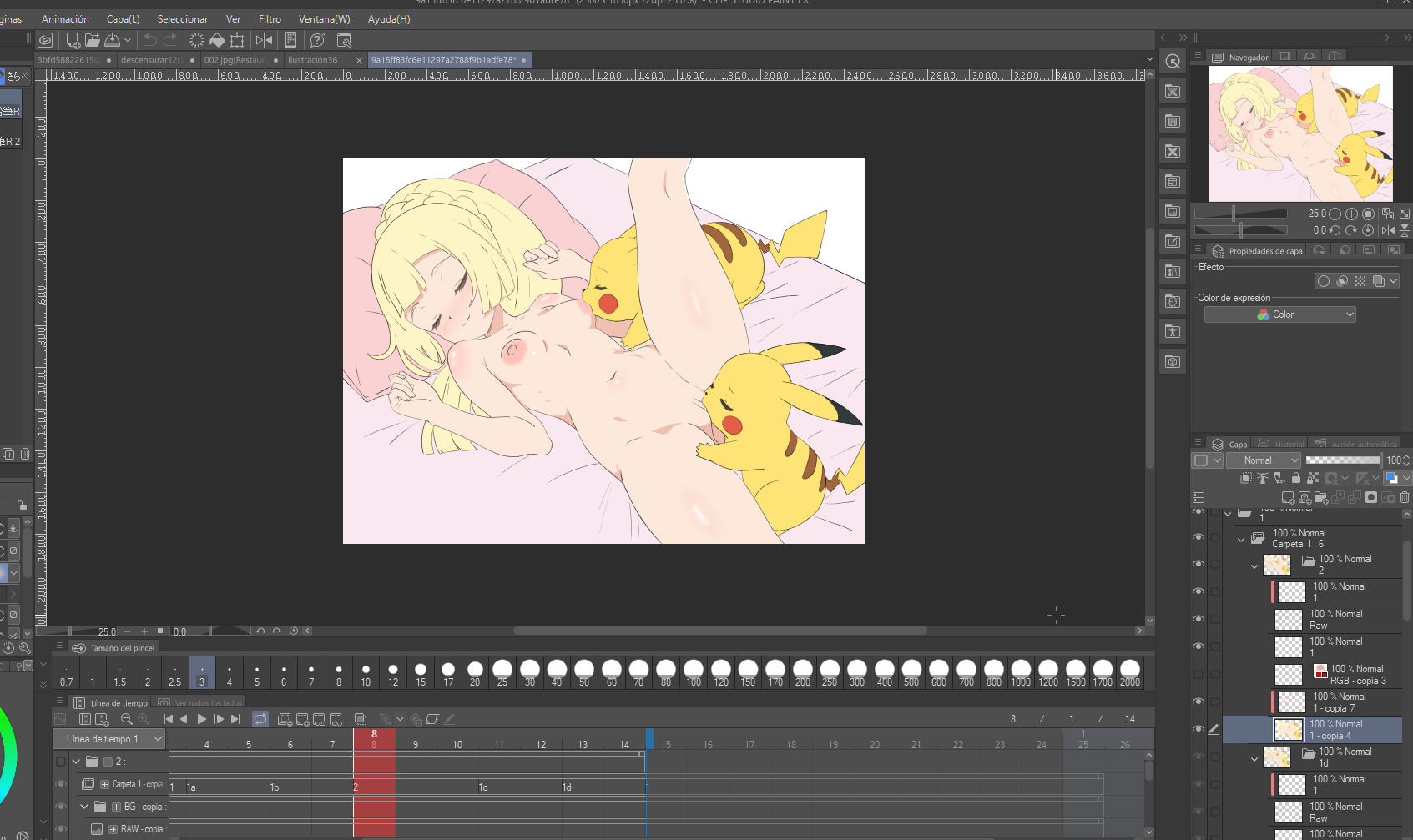Screen dimensions: 1413x840
Task: Zoom out the timeline view
Action: (126, 719)
